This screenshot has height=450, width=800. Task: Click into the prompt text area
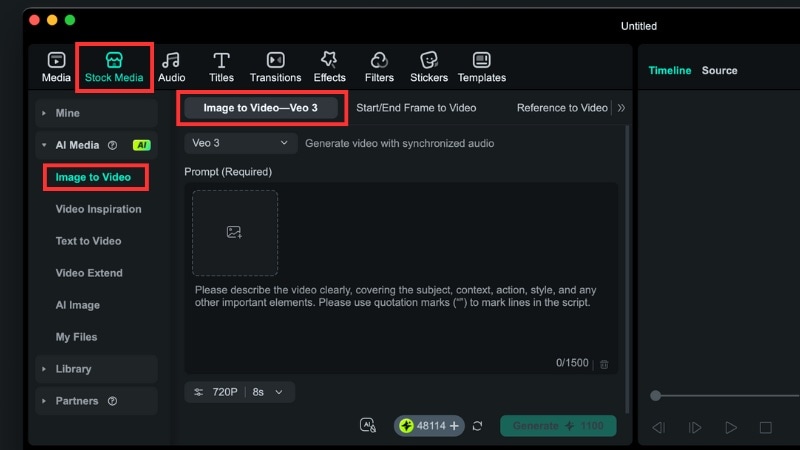401,278
